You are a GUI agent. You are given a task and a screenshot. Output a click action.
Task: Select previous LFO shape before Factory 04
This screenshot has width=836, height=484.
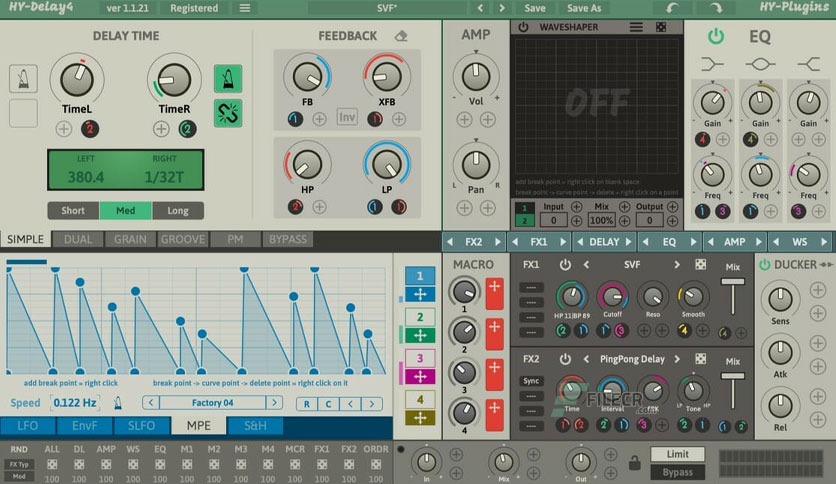click(x=151, y=402)
